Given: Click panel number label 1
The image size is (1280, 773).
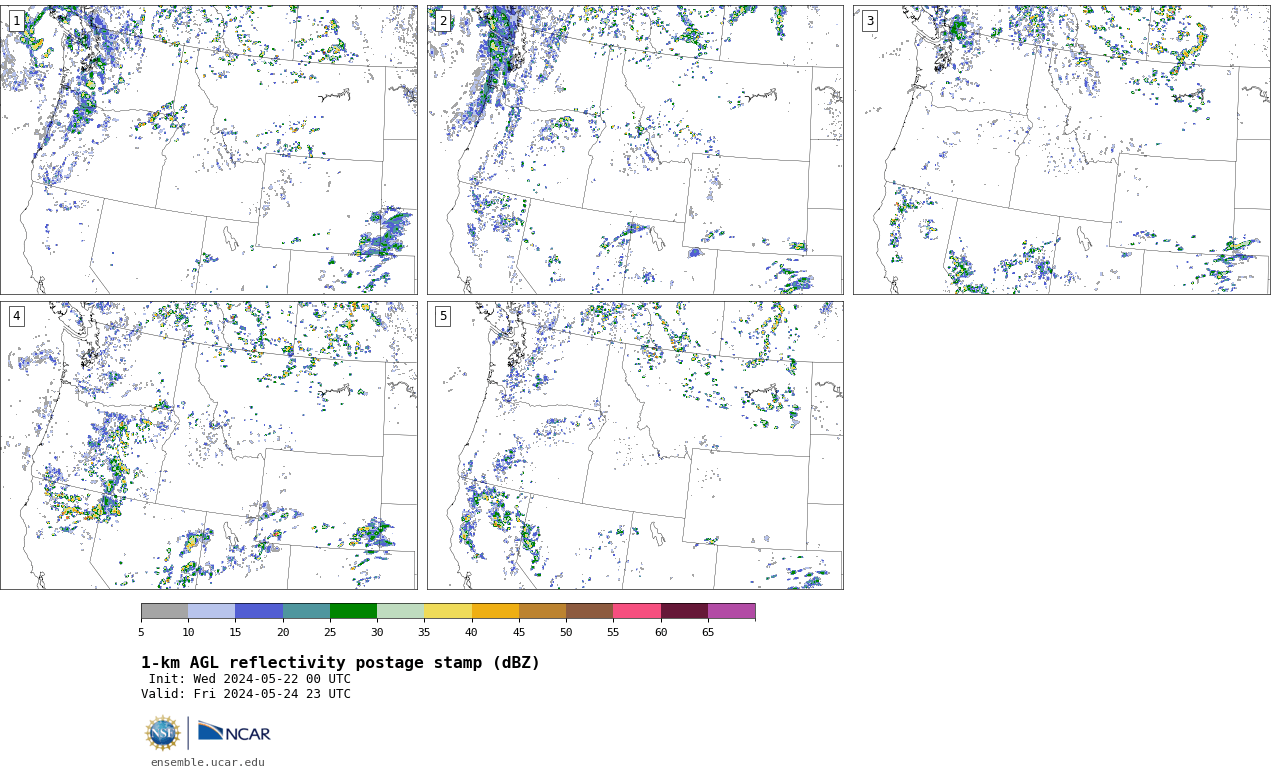Looking at the screenshot, I should click(17, 21).
